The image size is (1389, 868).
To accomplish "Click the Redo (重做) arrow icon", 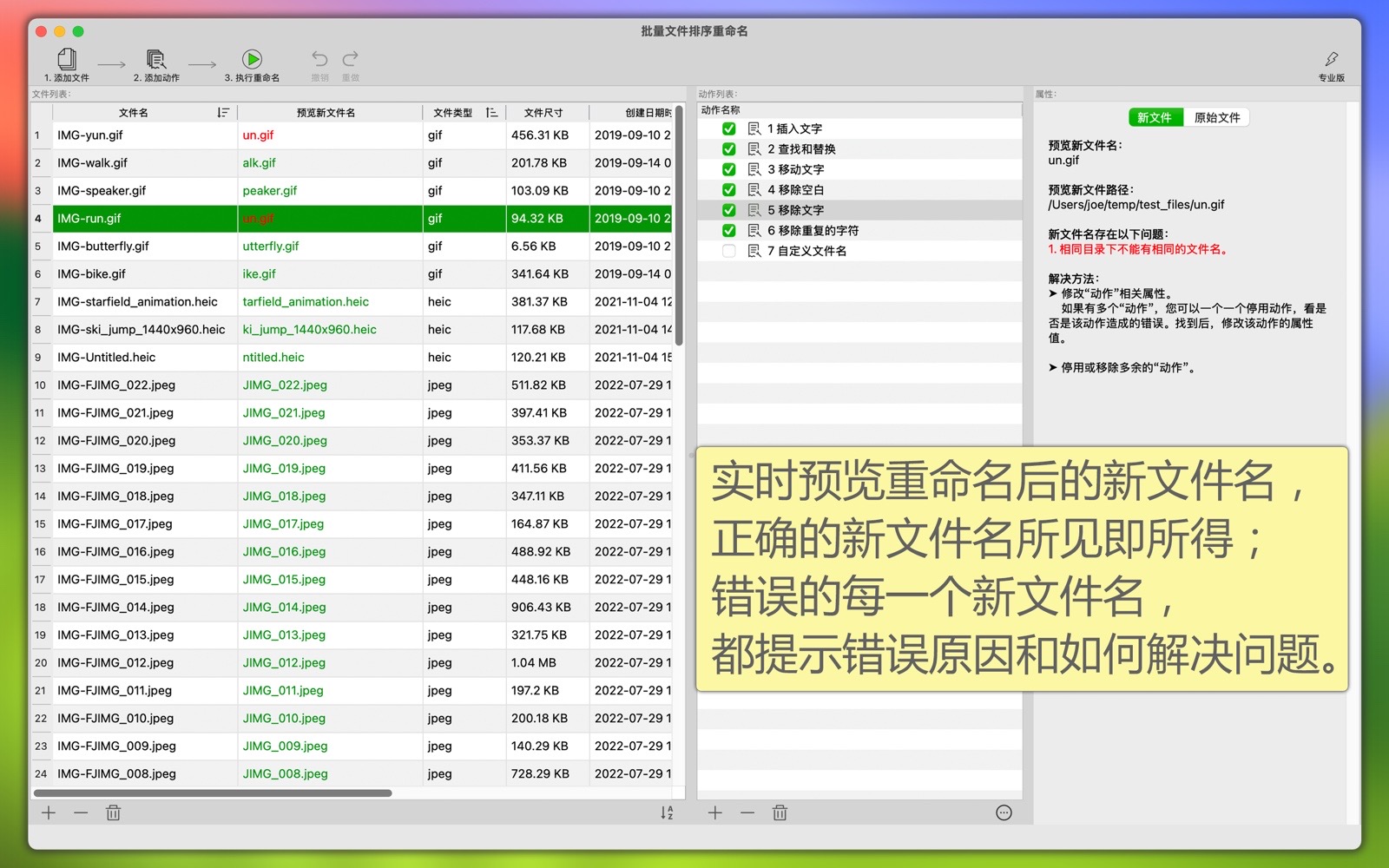I will click(x=350, y=59).
